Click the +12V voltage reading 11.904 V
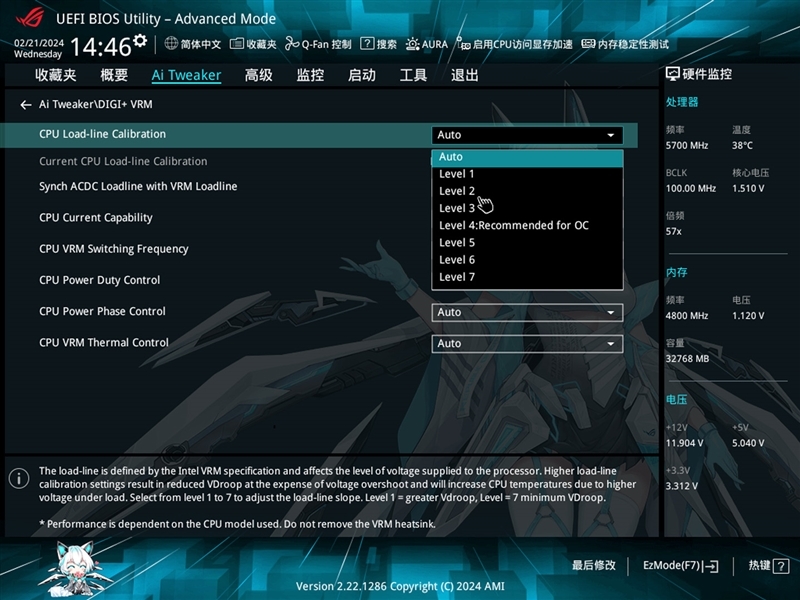Image resolution: width=800 pixels, height=600 pixels. click(683, 443)
